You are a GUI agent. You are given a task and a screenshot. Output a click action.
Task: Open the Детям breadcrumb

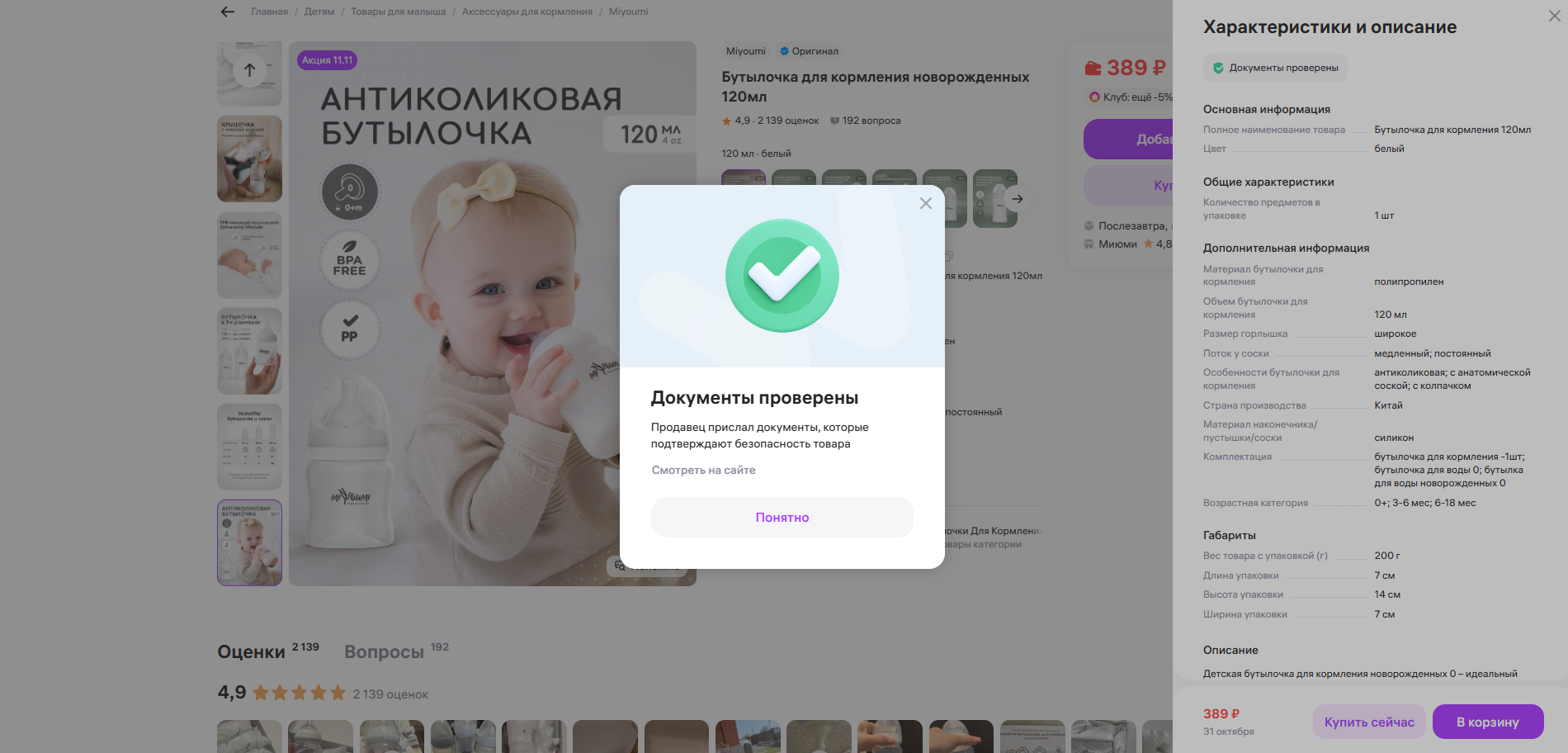point(319,12)
